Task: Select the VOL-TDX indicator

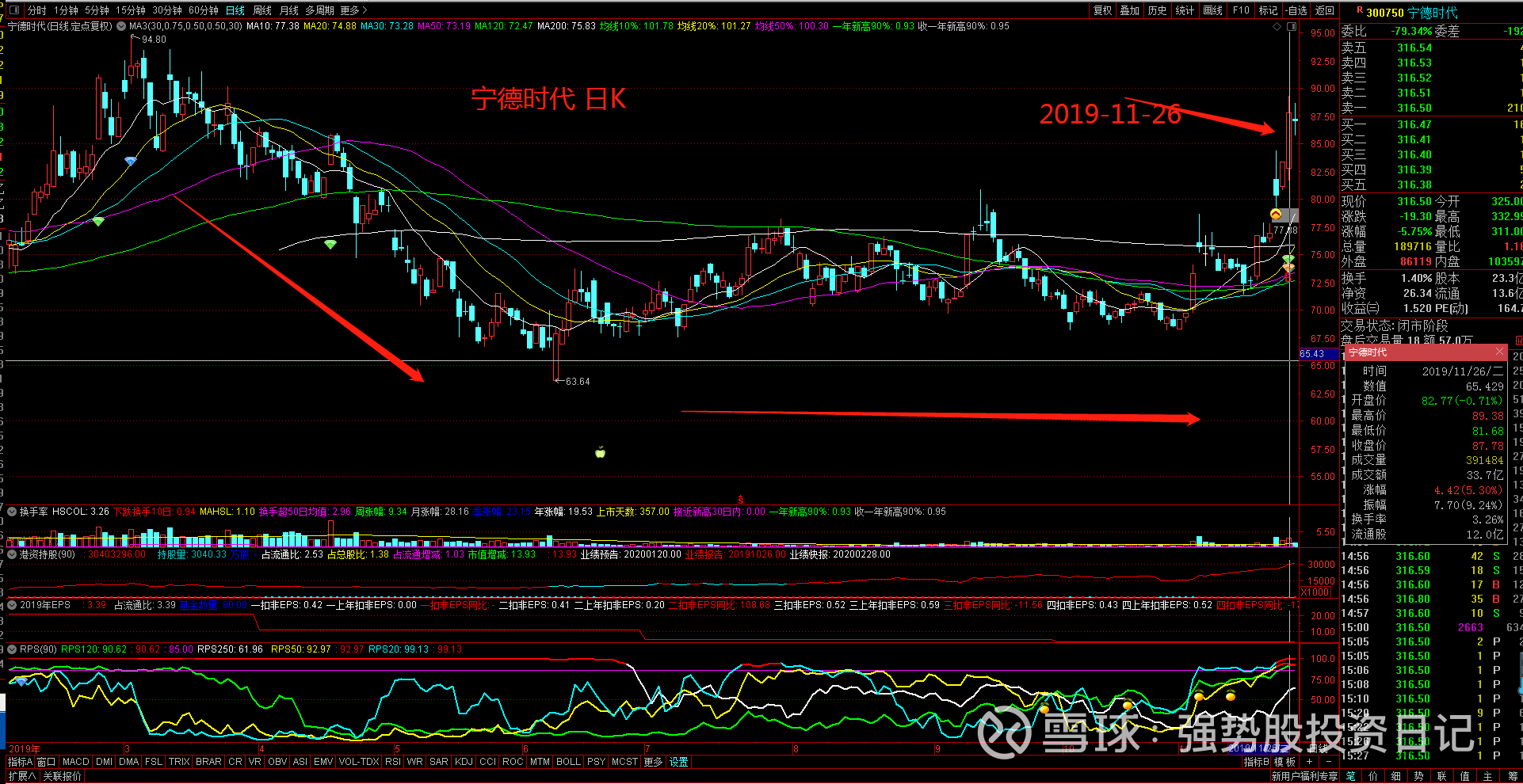Action: 359,762
